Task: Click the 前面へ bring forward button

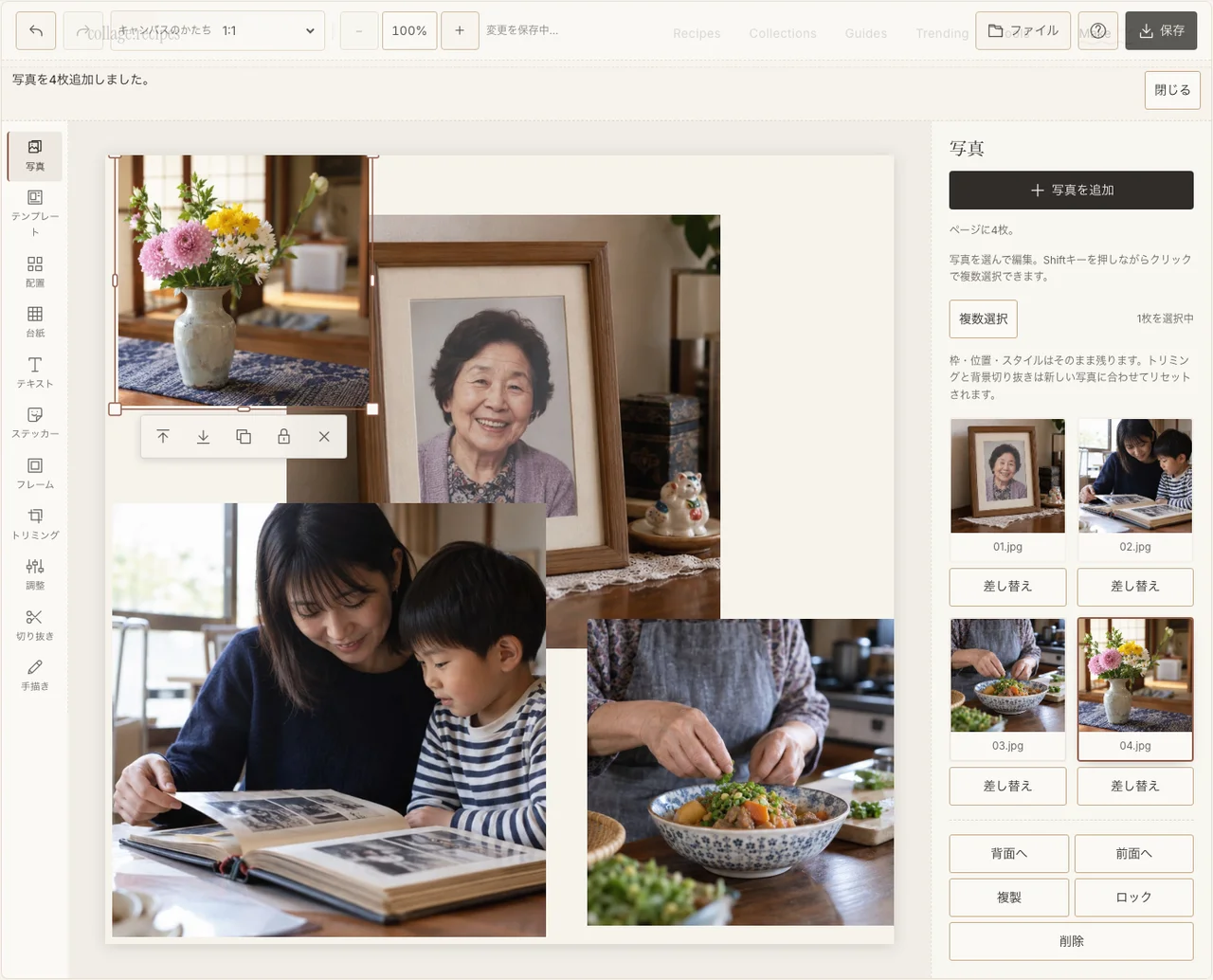Action: (1134, 854)
